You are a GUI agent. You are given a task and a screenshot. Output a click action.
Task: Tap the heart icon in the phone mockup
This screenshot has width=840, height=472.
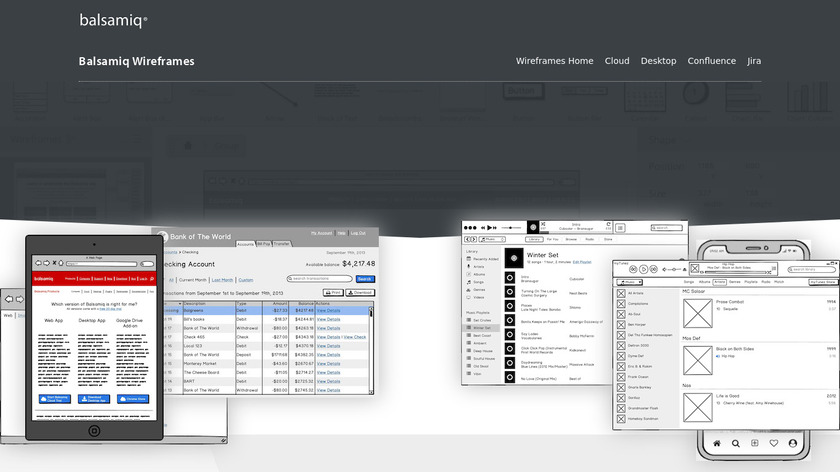click(x=774, y=443)
